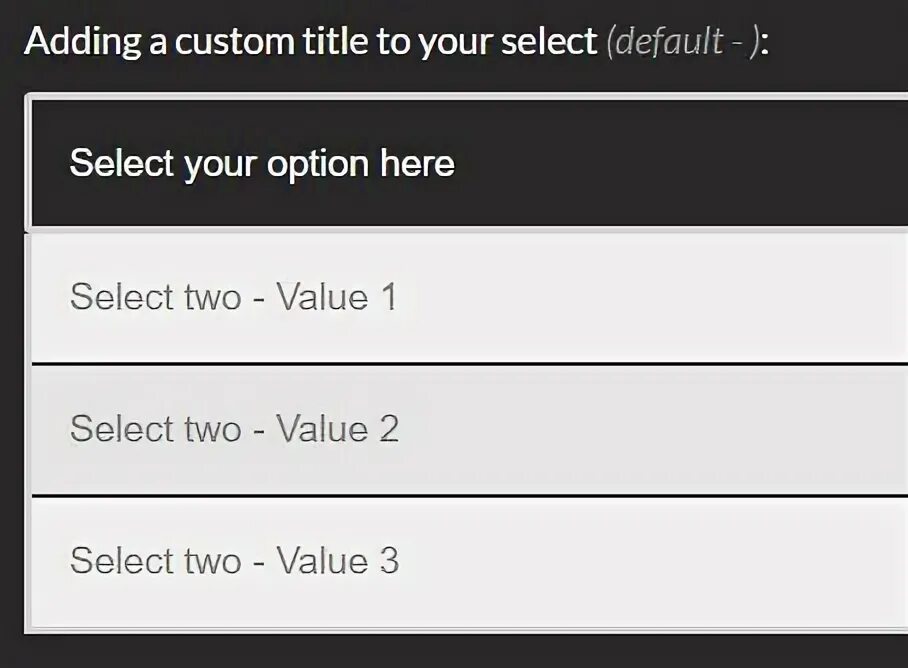Choose 'Select two - Value 1' option
This screenshot has width=908, height=668.
[470, 298]
